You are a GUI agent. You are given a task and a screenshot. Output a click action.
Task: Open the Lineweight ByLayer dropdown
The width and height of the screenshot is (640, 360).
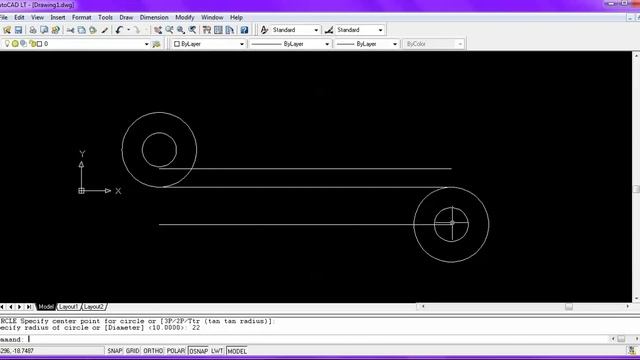point(395,44)
